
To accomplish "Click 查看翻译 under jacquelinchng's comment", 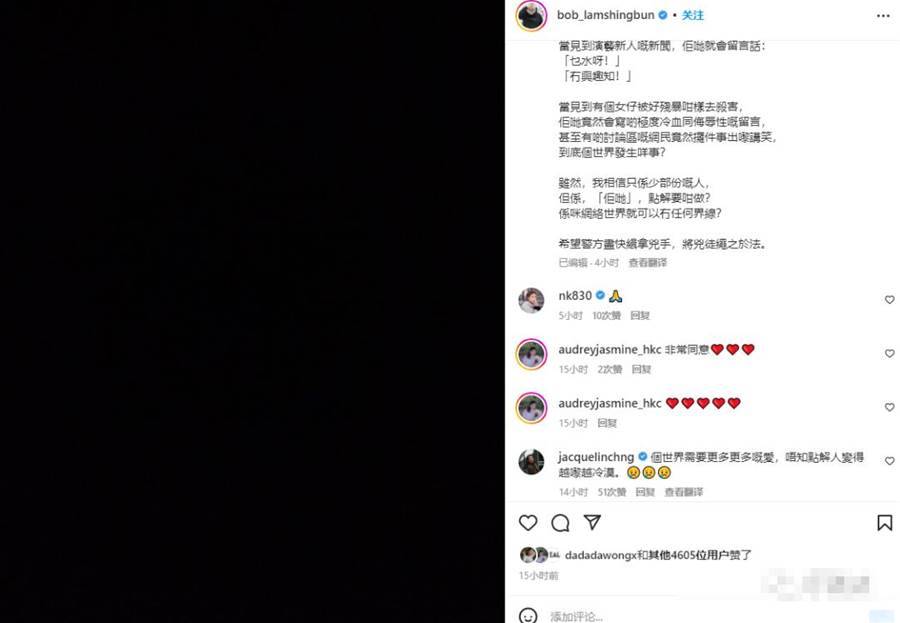I will [x=684, y=492].
